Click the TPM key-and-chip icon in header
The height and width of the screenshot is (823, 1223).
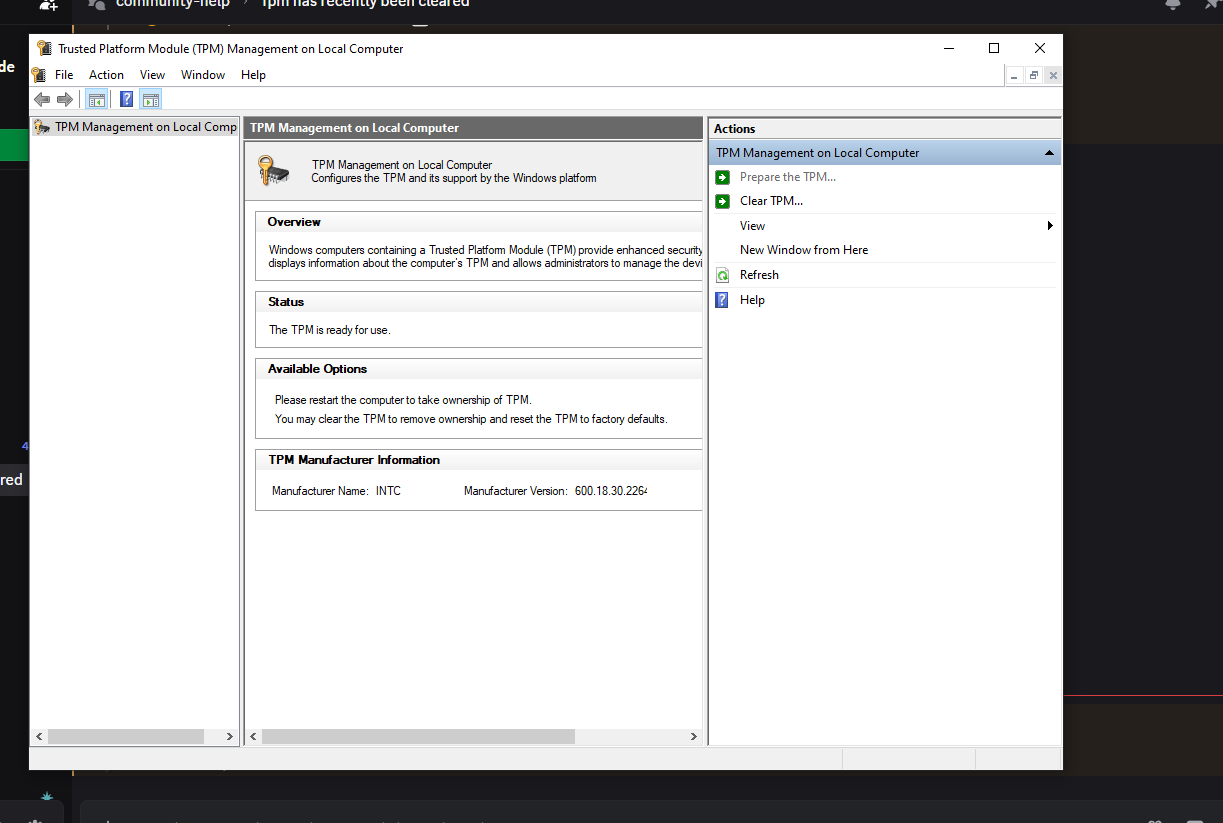[x=273, y=170]
